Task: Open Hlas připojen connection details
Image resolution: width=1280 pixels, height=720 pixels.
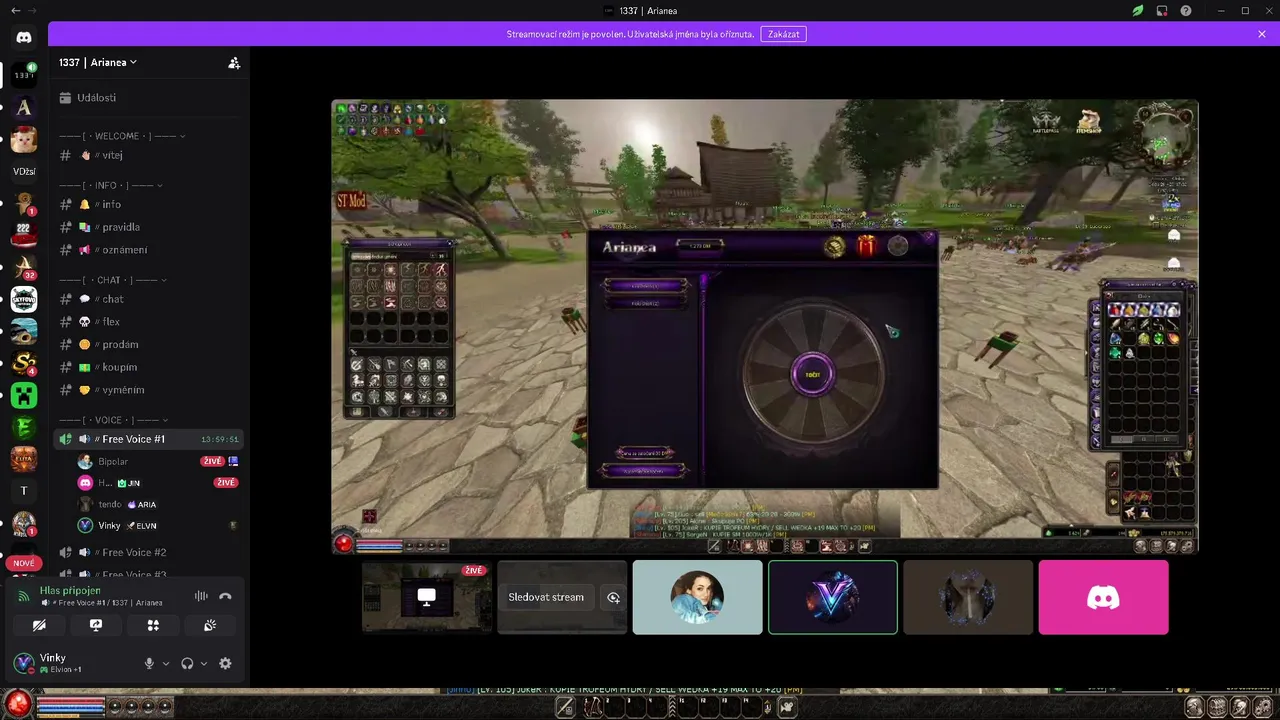Action: coord(70,590)
